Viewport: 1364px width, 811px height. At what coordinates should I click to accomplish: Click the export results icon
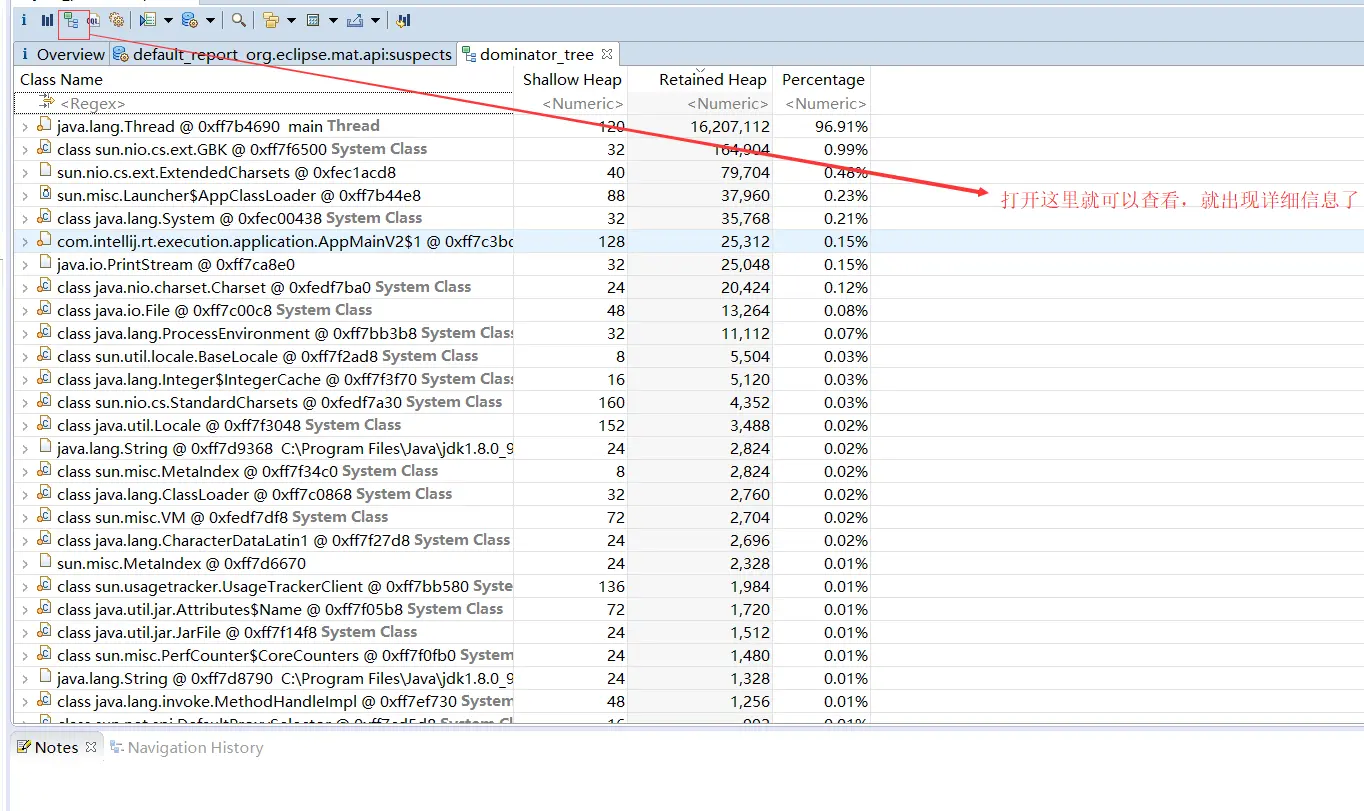point(355,20)
